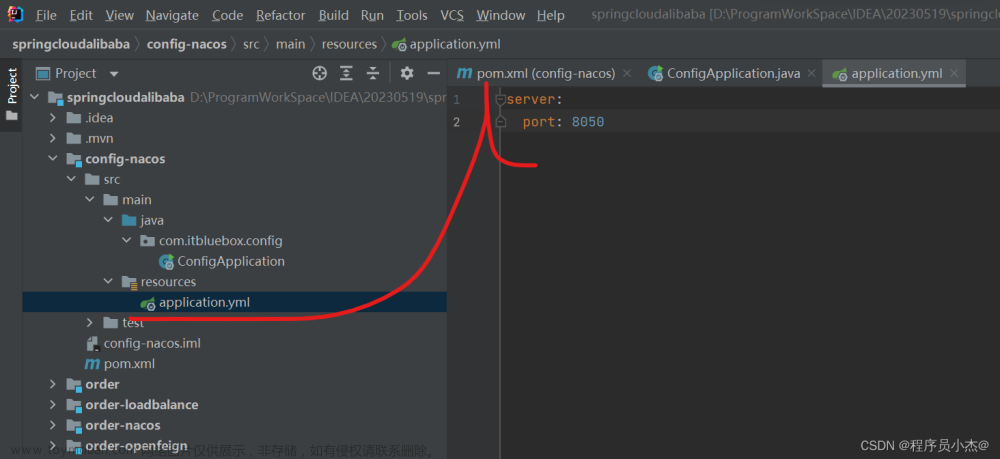The image size is (1000, 459).
Task: Click the ConfigApplication Spring class icon in tree
Action: click(166, 261)
